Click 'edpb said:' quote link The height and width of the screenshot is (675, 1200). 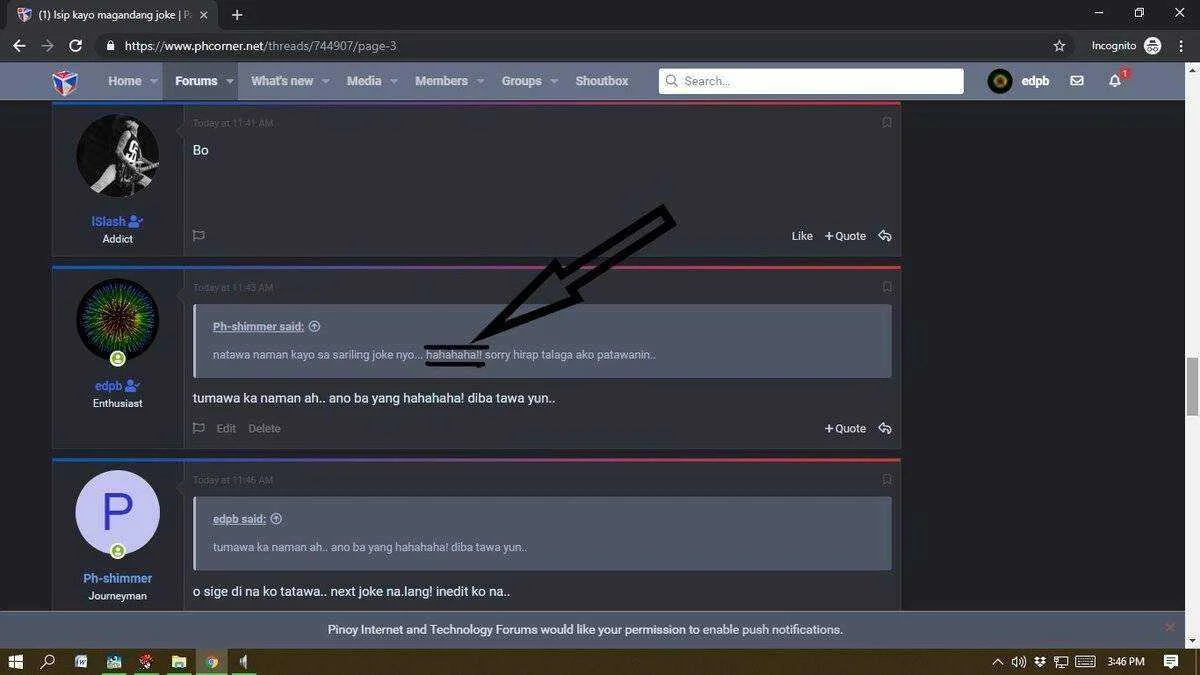point(240,519)
